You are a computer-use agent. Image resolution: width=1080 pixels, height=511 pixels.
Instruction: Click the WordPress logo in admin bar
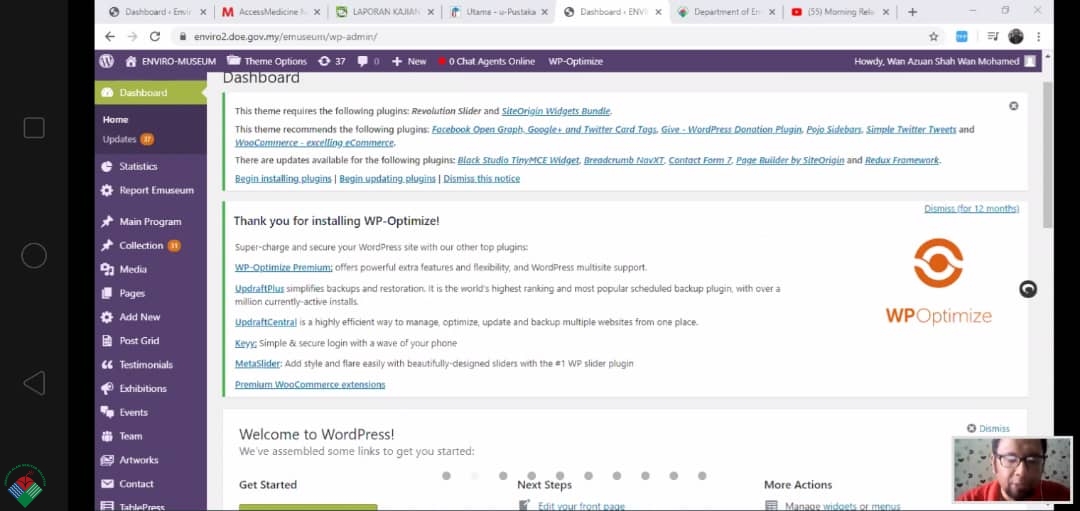(106, 61)
